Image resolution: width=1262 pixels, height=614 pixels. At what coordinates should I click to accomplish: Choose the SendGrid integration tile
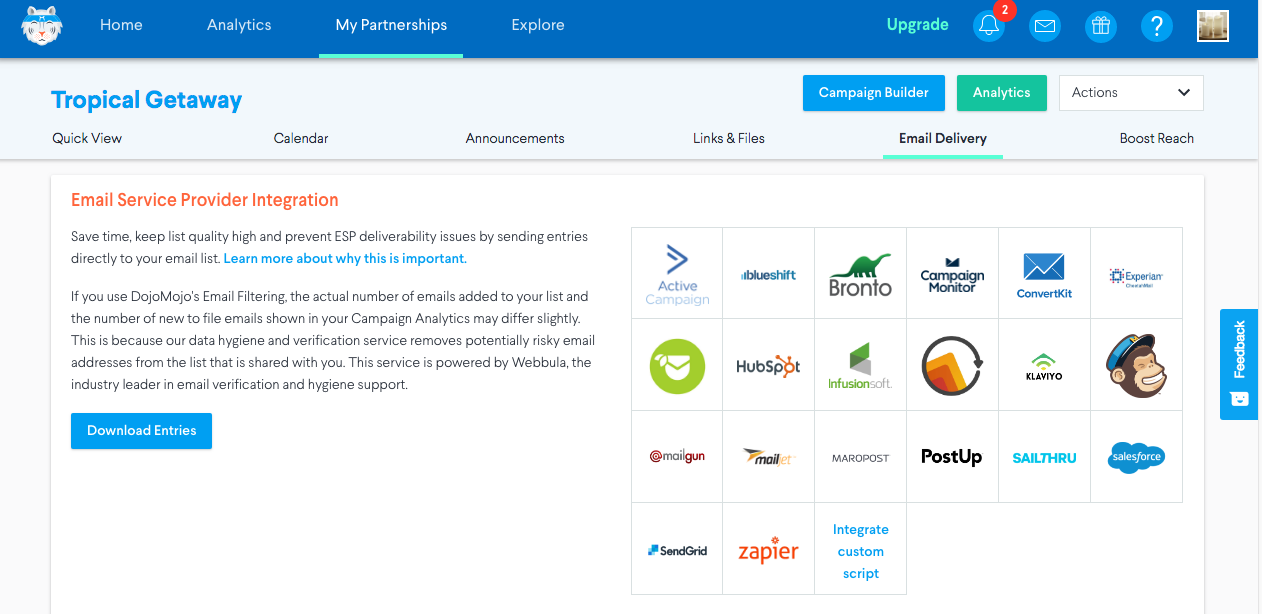tap(677, 549)
